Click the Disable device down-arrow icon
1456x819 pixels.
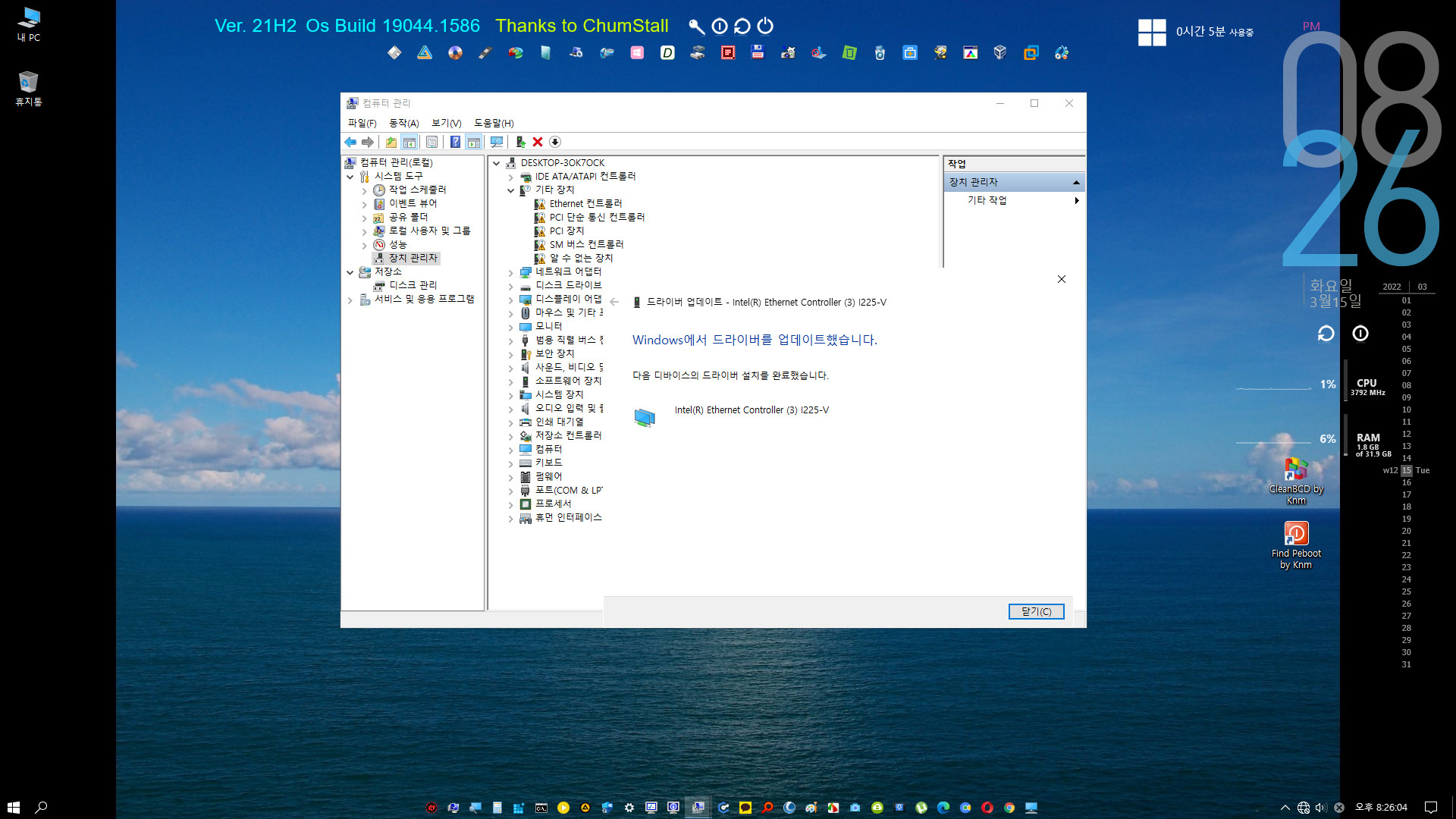click(555, 142)
